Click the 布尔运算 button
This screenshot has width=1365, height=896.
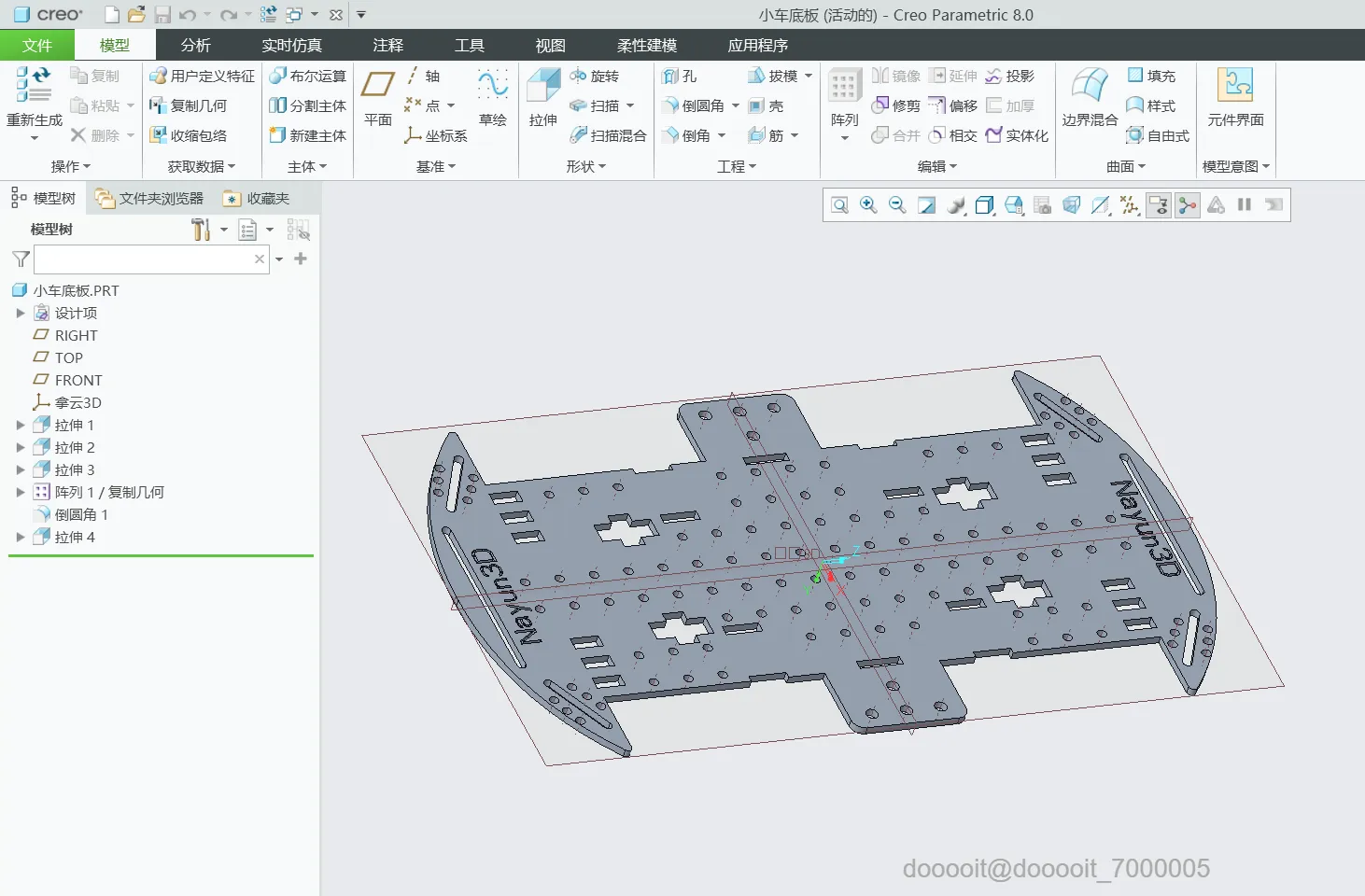click(x=307, y=76)
